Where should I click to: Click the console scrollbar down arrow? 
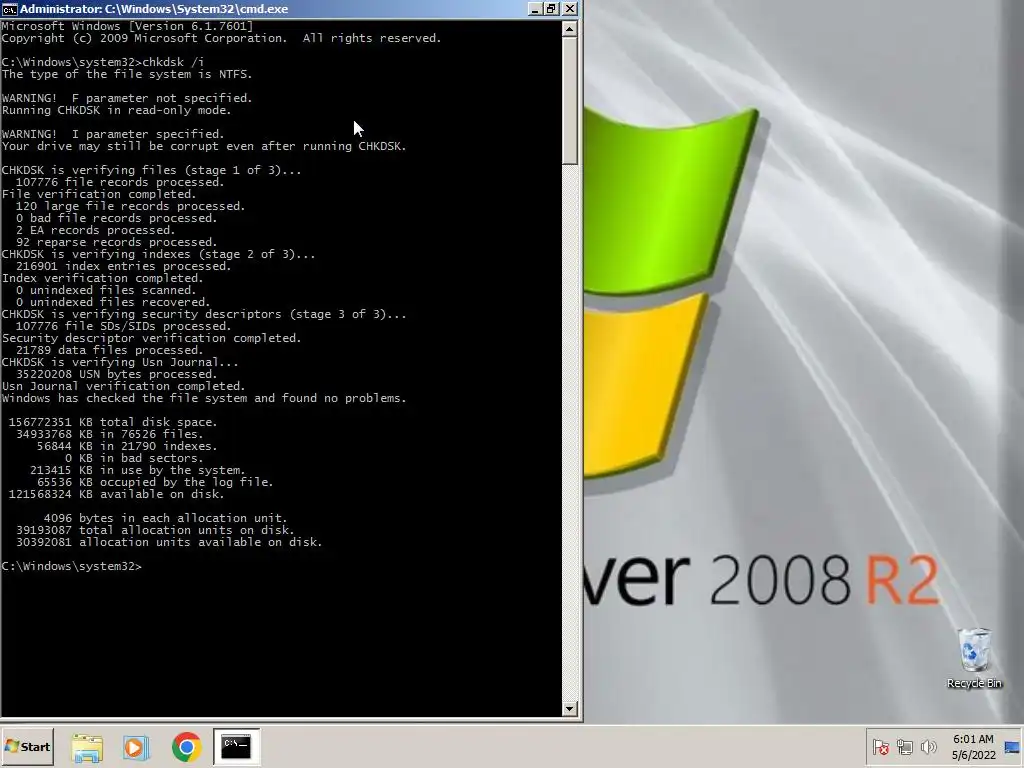(569, 708)
